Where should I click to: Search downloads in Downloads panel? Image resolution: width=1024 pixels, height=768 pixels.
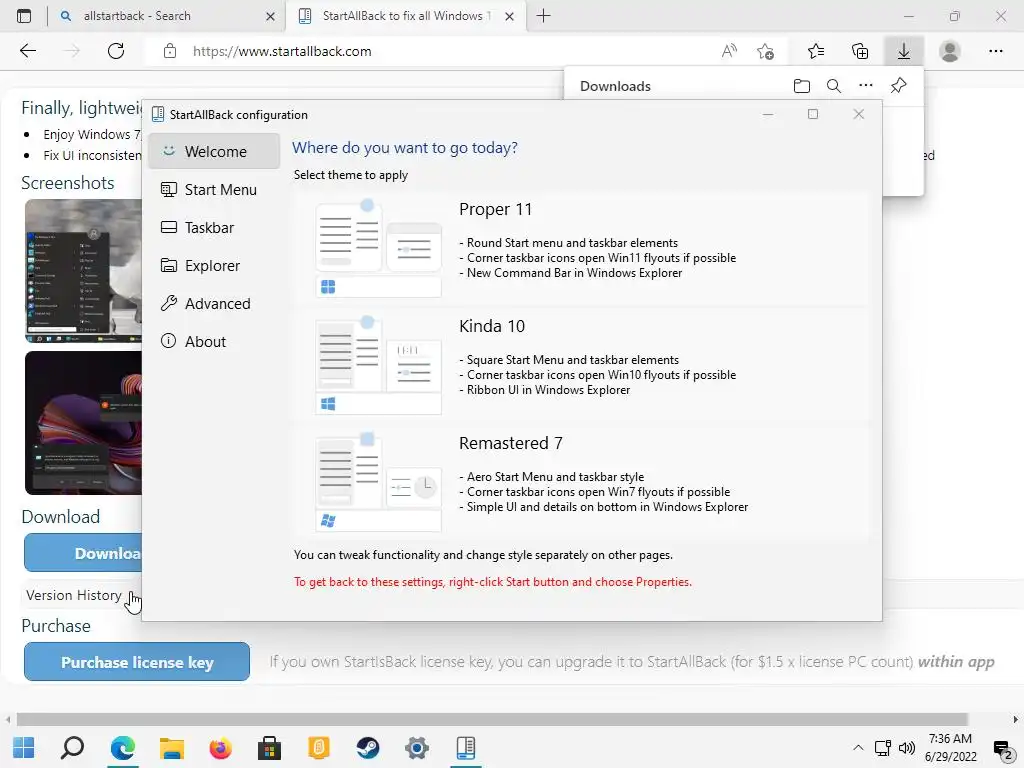point(834,86)
